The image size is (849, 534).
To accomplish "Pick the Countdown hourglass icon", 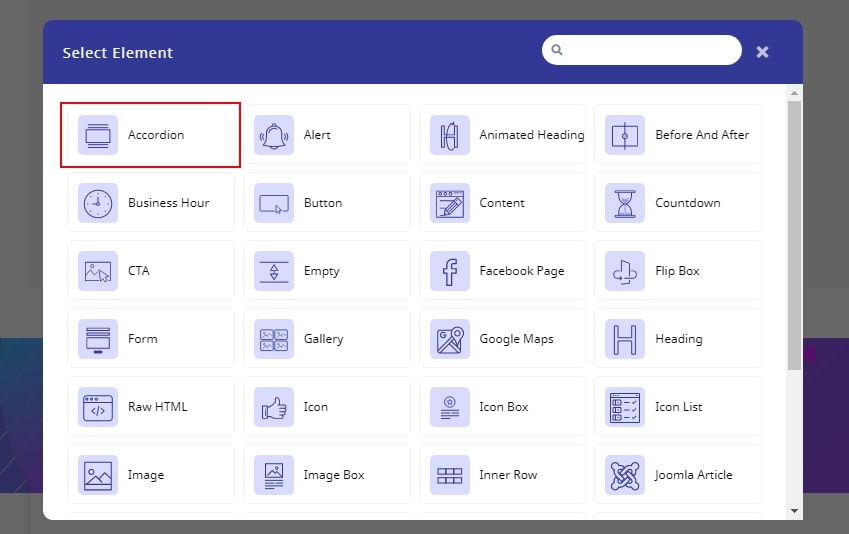I will [625, 203].
